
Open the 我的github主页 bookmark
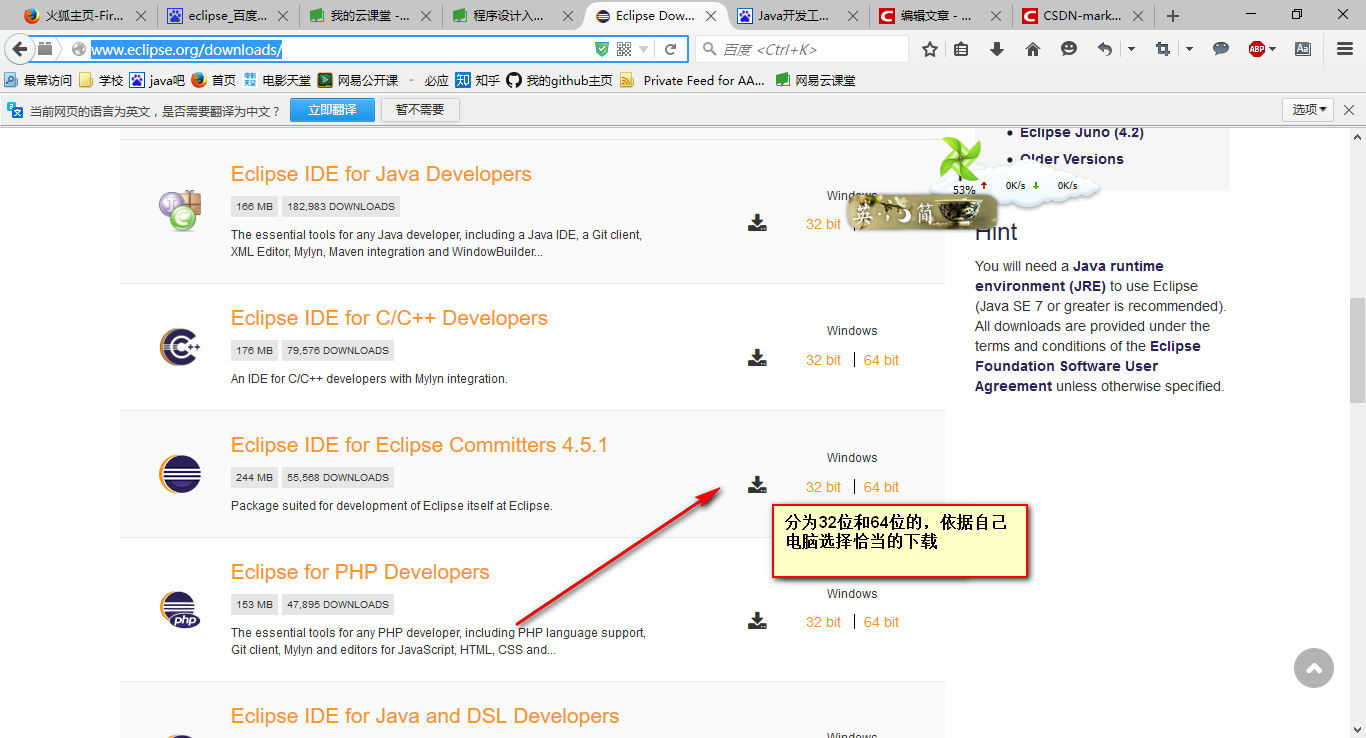click(559, 80)
